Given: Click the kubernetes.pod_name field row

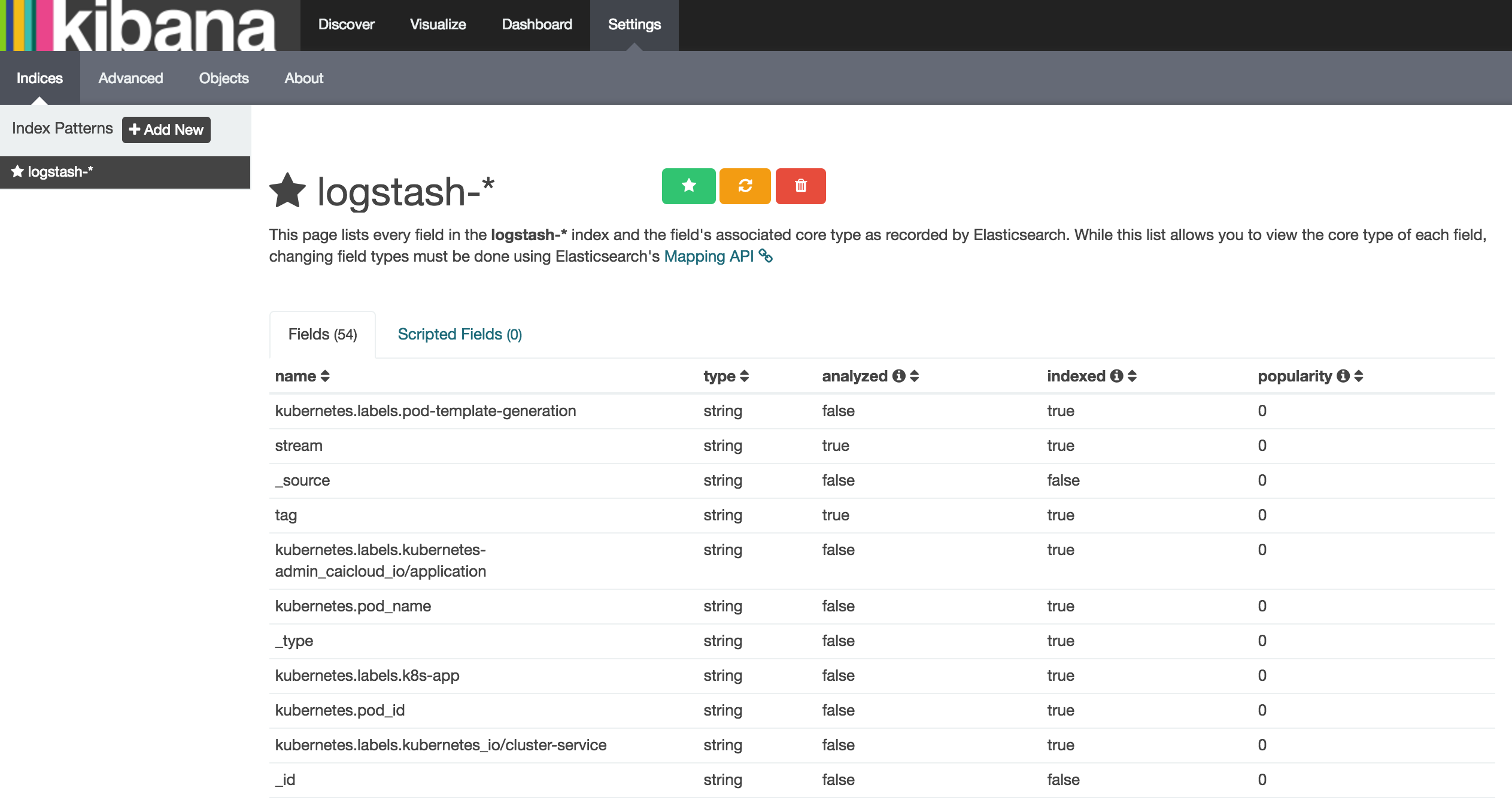Looking at the screenshot, I should point(353,606).
